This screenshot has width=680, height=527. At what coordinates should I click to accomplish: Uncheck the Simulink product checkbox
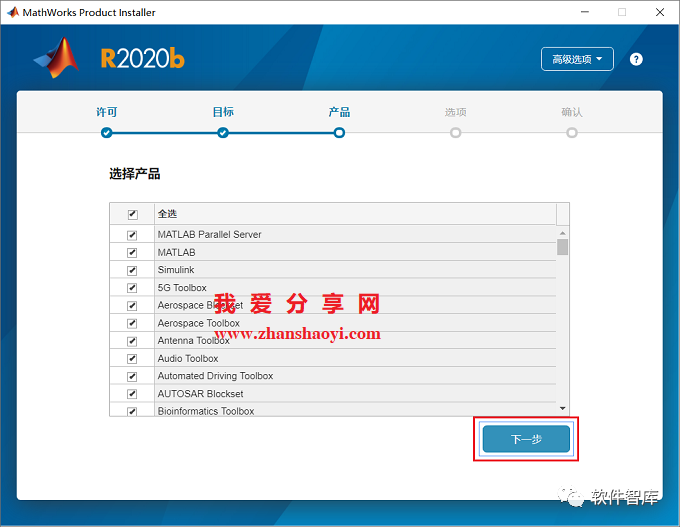[132, 270]
